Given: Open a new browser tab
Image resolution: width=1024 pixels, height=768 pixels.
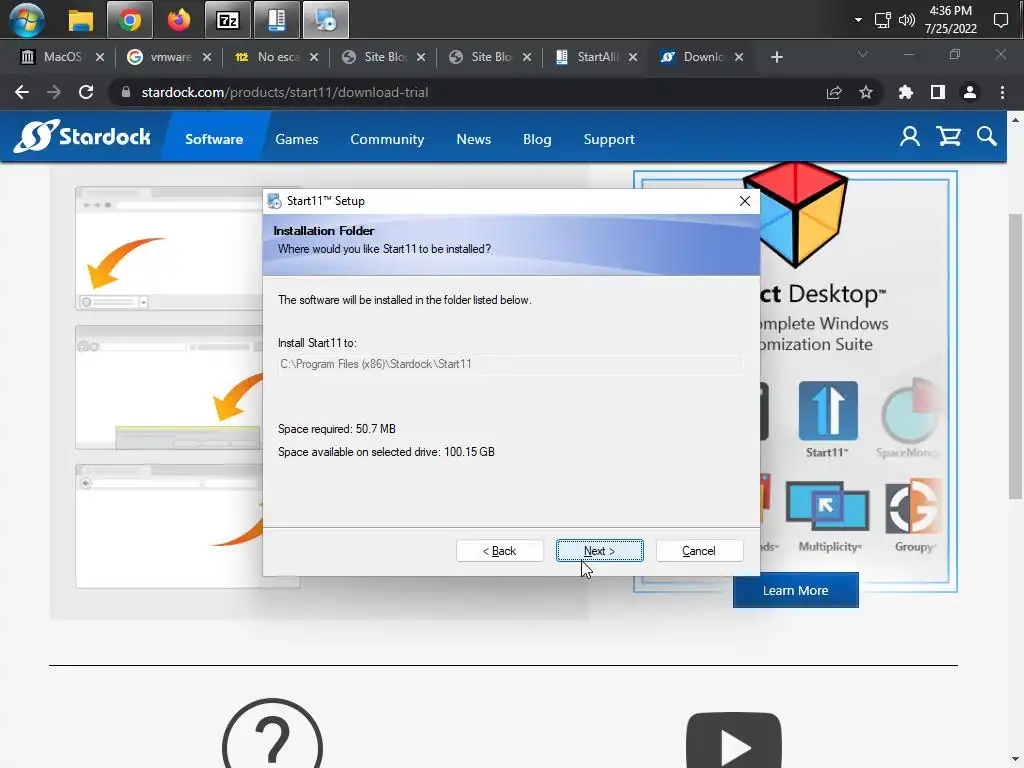Looking at the screenshot, I should [x=776, y=57].
